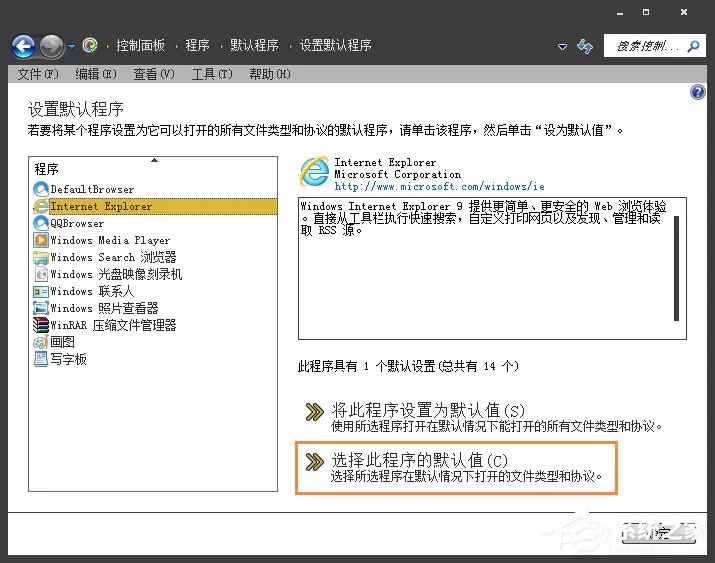Click the WinRAR books icon

[x=41, y=325]
